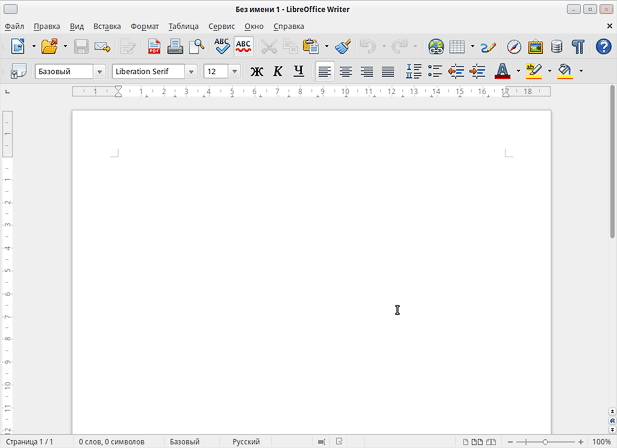Click the Copy icon
Viewport: 617px width, 448px height.
click(290, 46)
